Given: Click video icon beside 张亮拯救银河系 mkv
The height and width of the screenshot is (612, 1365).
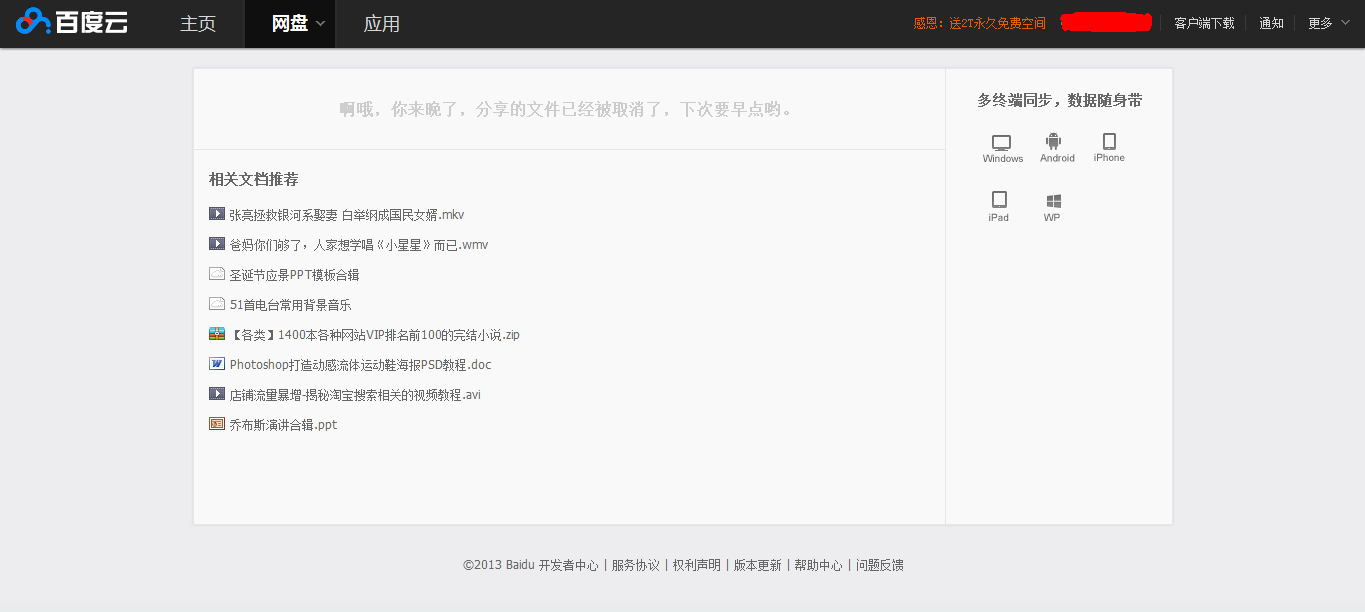Looking at the screenshot, I should pyautogui.click(x=217, y=214).
